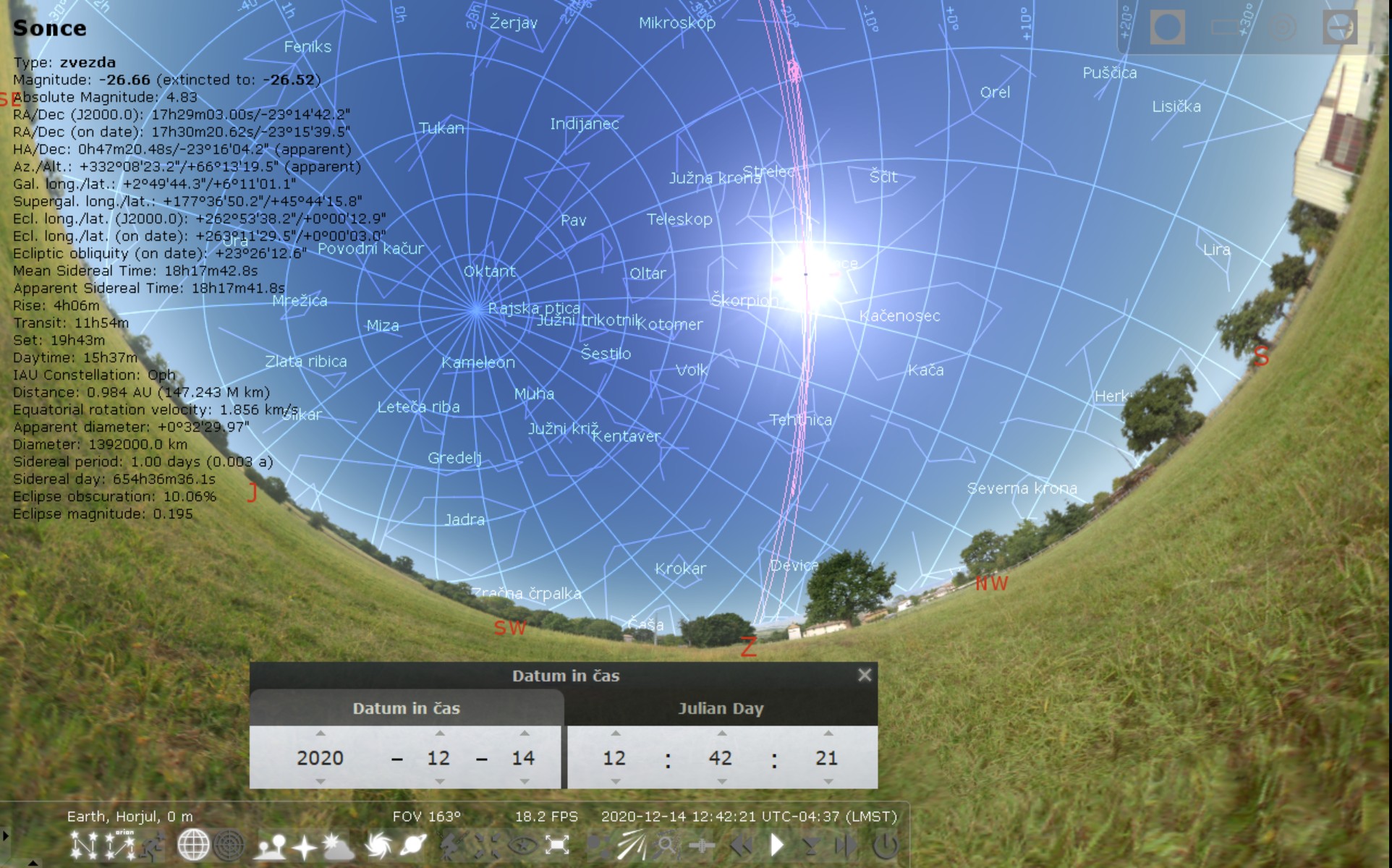Click the hour value field showing 12
The image size is (1392, 868).
pyautogui.click(x=614, y=758)
